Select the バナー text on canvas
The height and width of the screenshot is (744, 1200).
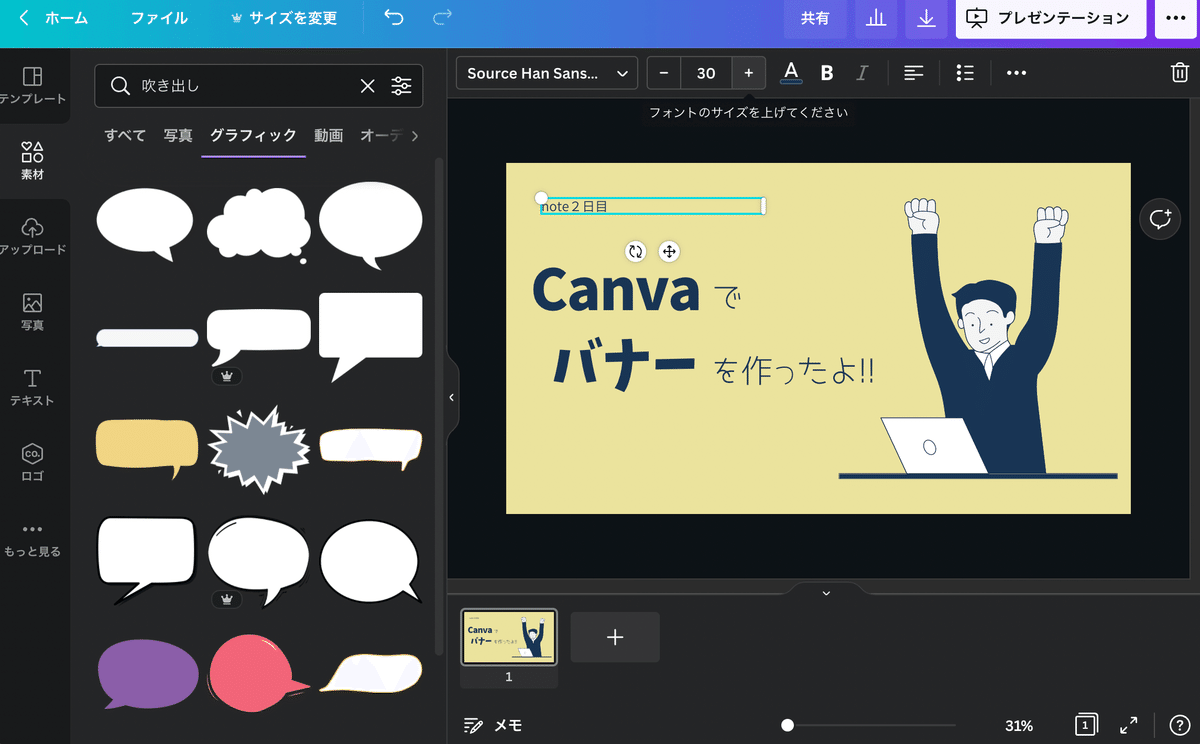(x=624, y=366)
